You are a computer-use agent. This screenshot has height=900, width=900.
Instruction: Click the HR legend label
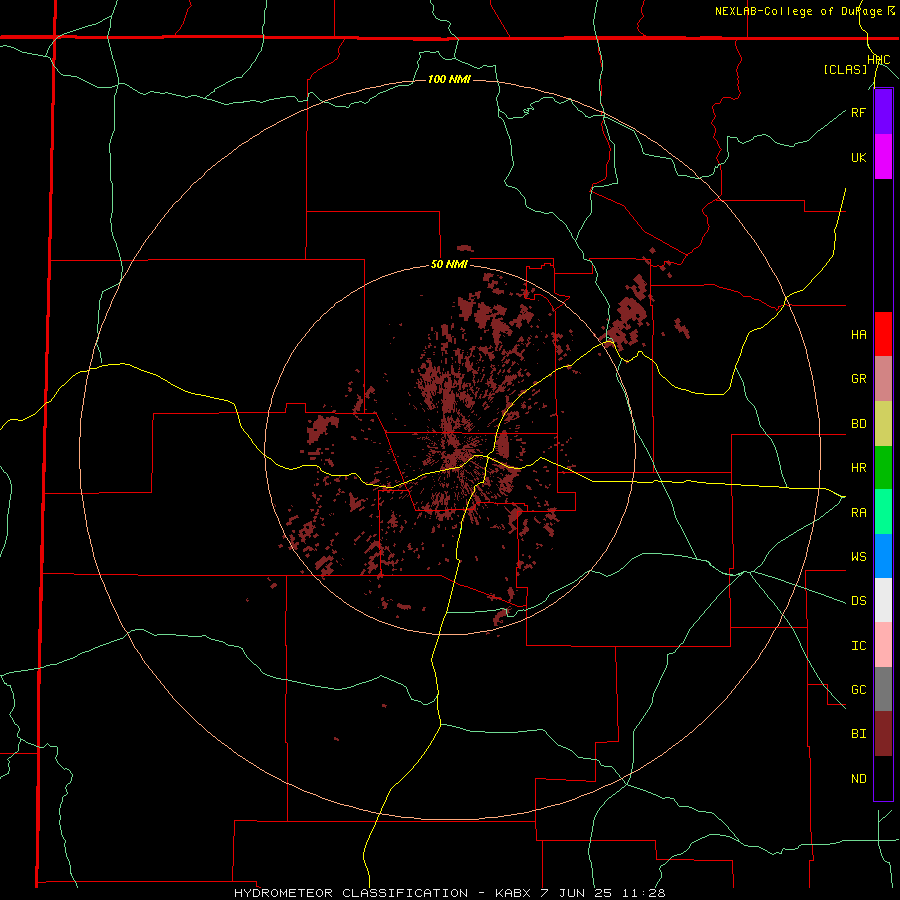click(x=858, y=468)
